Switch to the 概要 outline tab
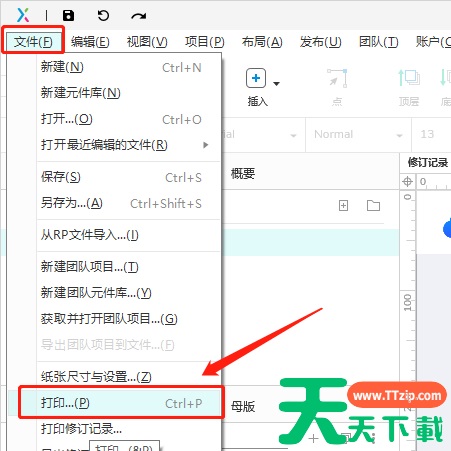Viewport: 451px width, 451px height. tap(243, 173)
